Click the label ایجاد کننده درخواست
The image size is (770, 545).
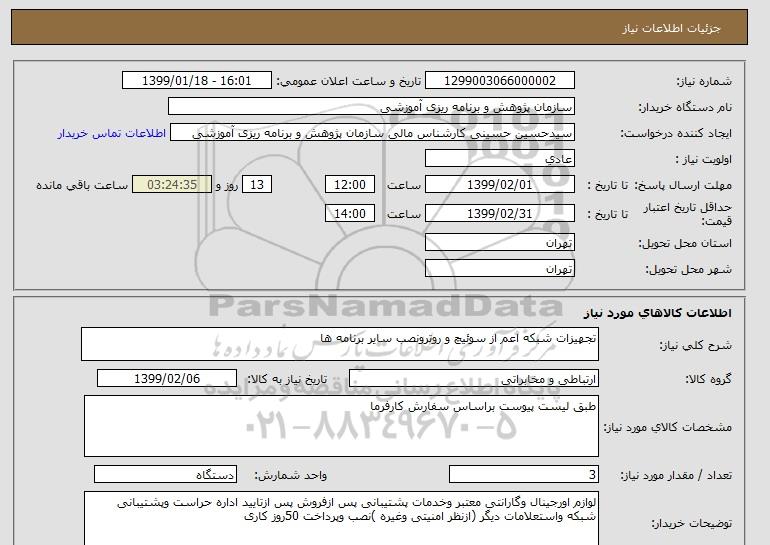676,133
